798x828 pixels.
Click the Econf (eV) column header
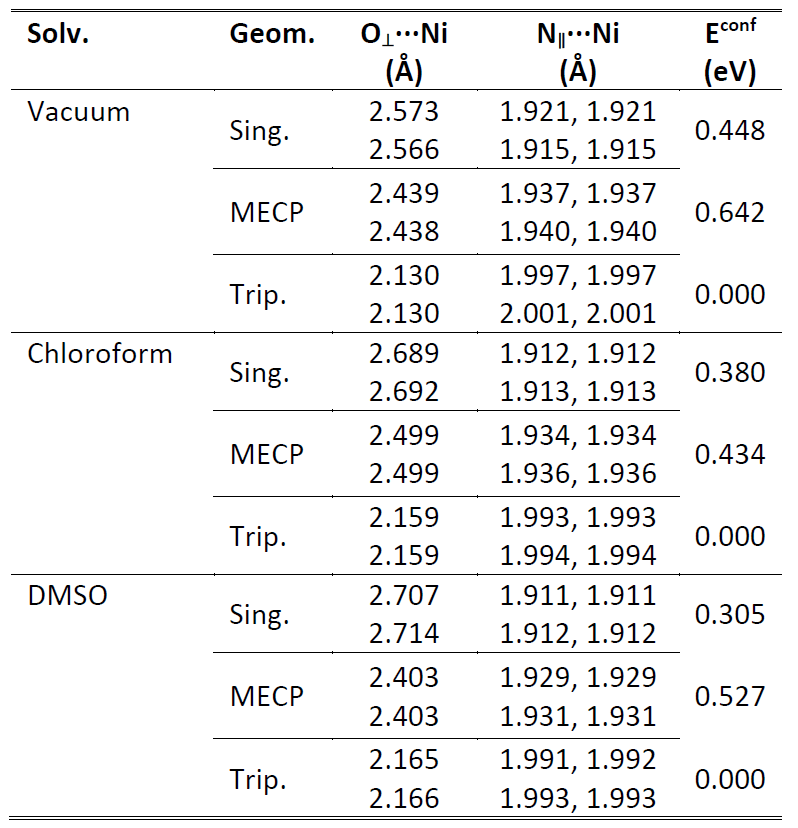click(x=729, y=52)
